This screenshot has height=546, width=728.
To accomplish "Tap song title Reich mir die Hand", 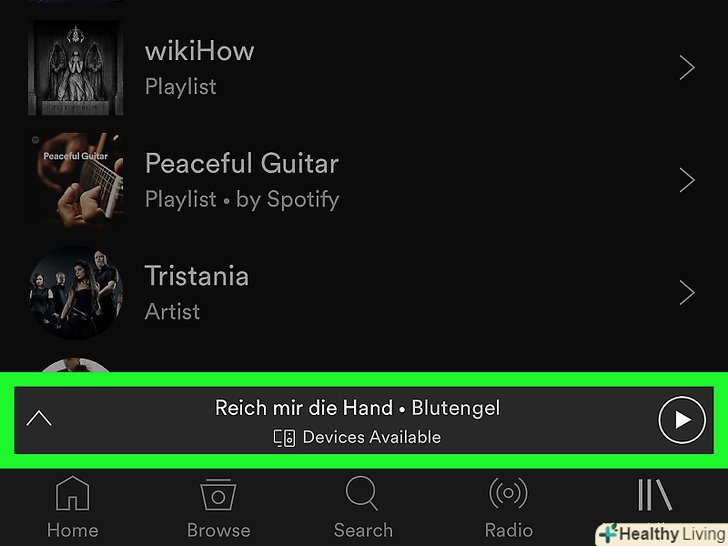I will coord(304,408).
